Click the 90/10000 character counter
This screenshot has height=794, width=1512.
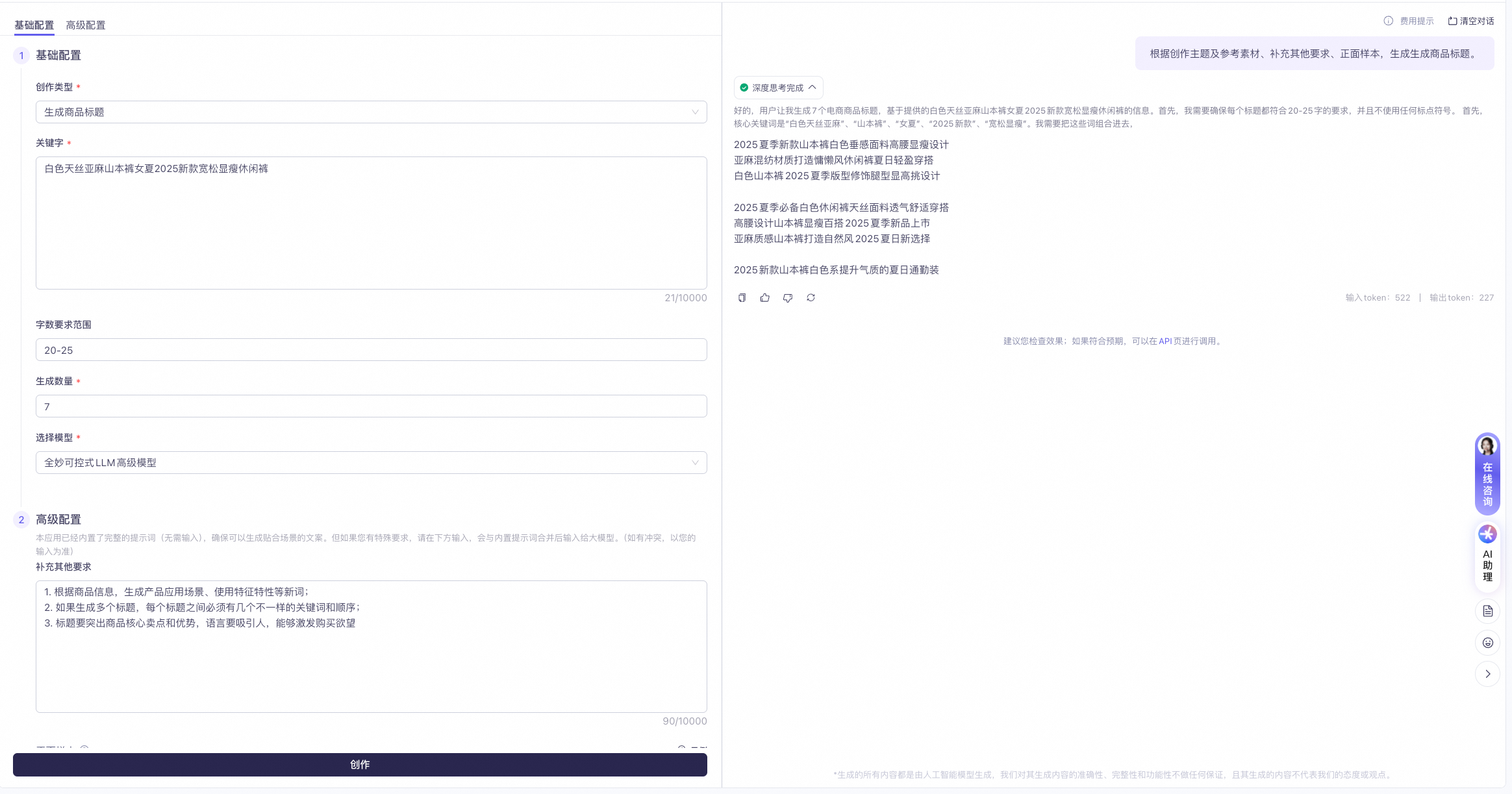[x=685, y=721]
